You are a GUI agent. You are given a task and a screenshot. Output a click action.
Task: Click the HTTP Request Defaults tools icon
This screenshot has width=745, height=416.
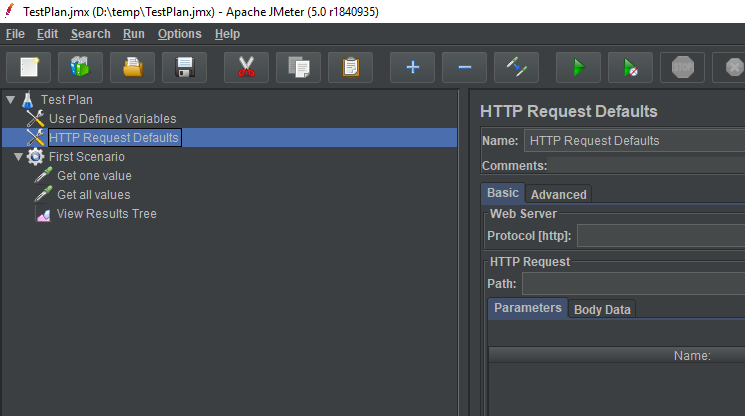35,138
